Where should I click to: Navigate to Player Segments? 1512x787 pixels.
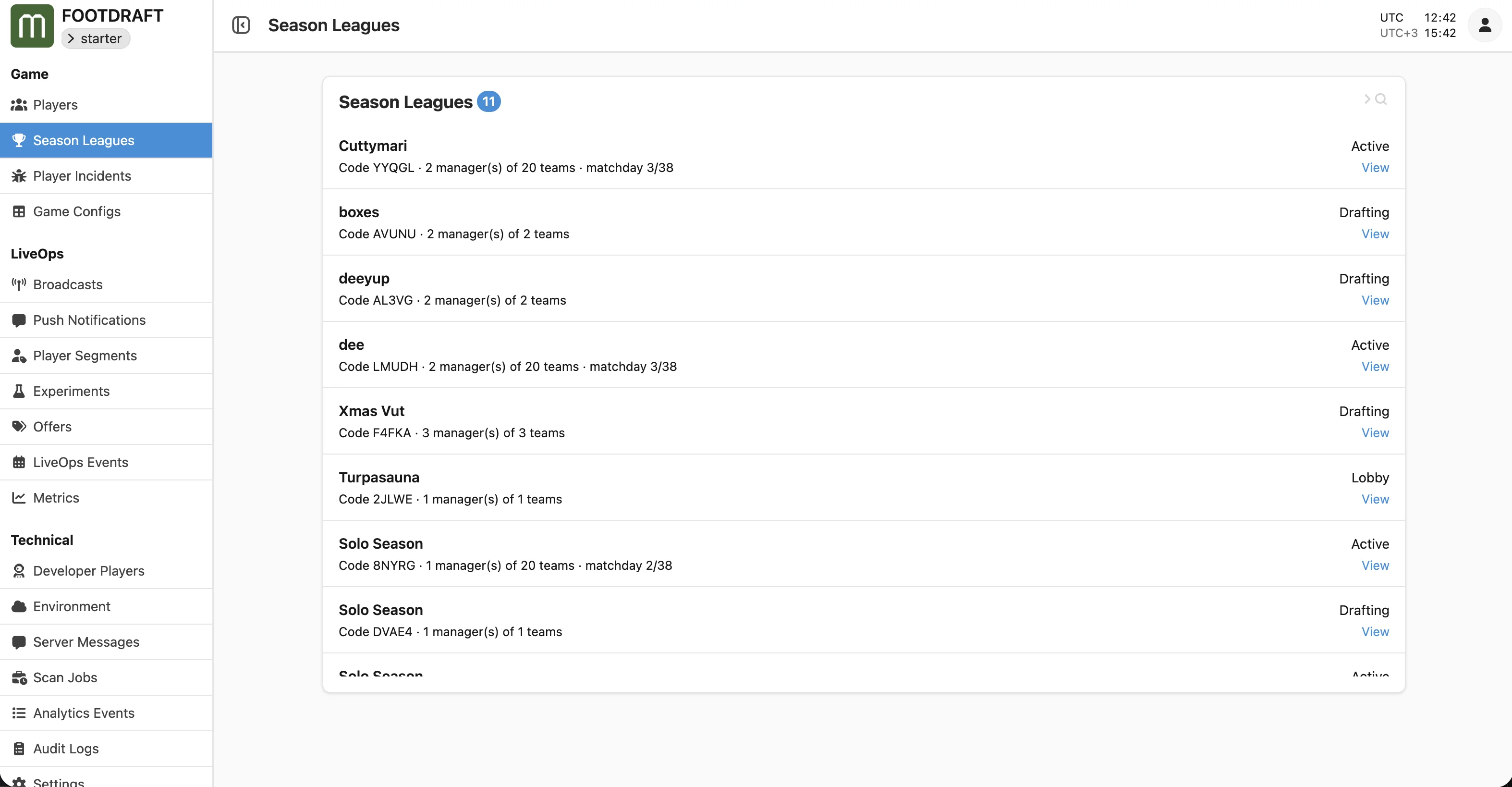(106, 356)
